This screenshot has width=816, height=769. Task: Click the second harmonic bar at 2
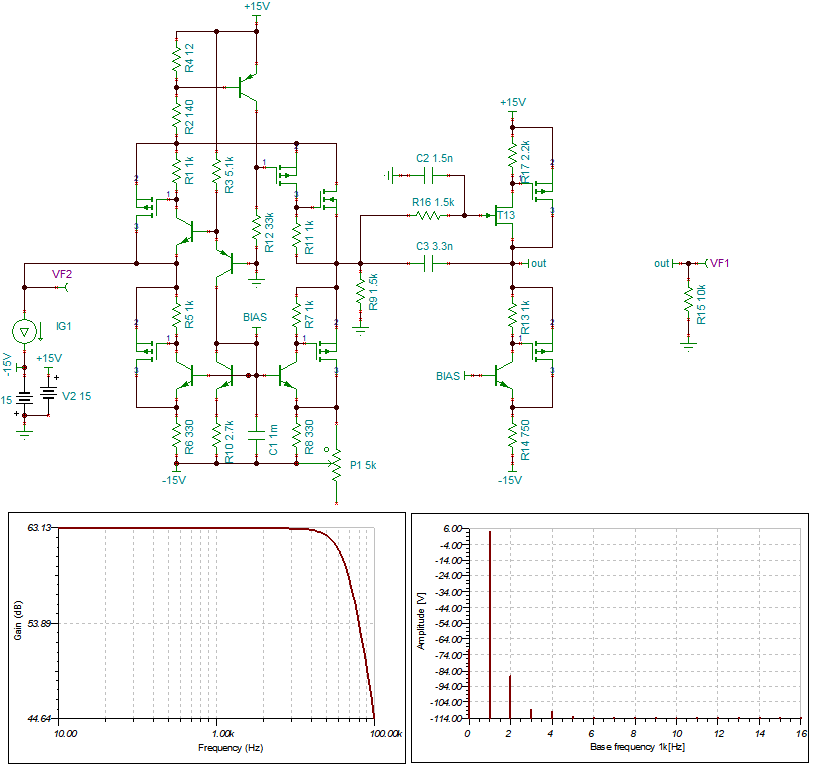[x=510, y=697]
